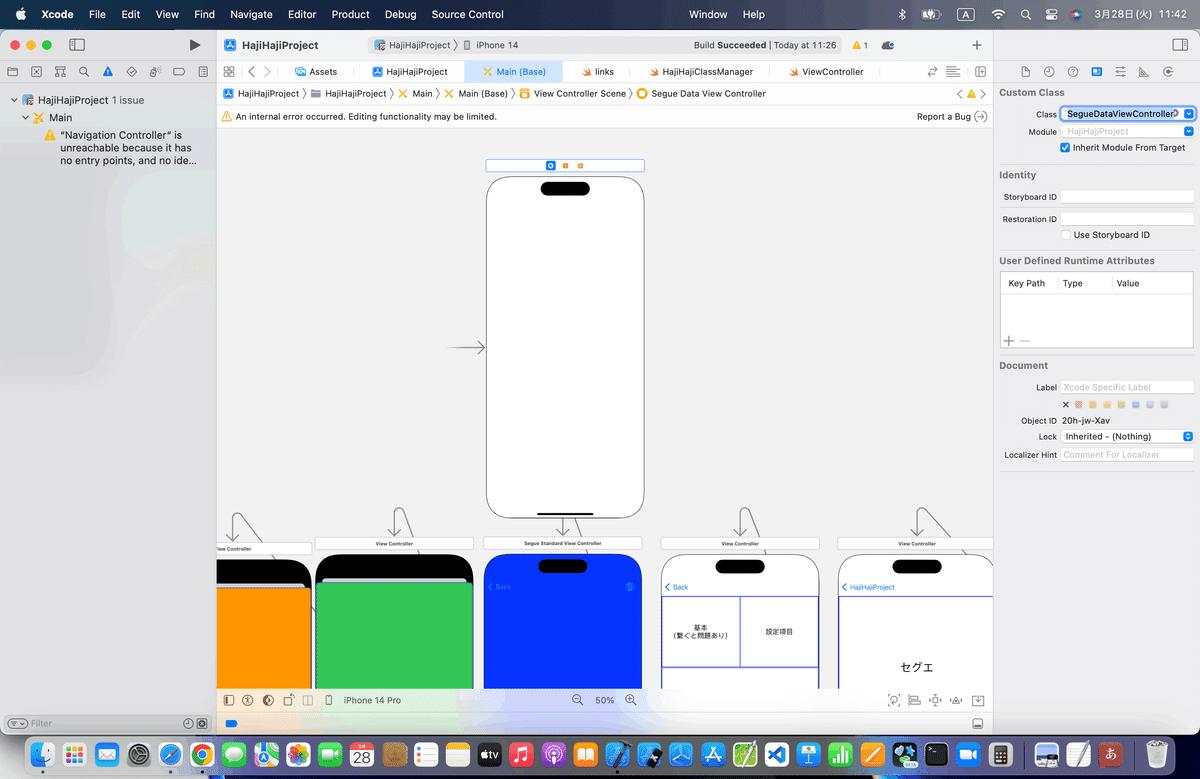Open the History inspector

[1049, 72]
